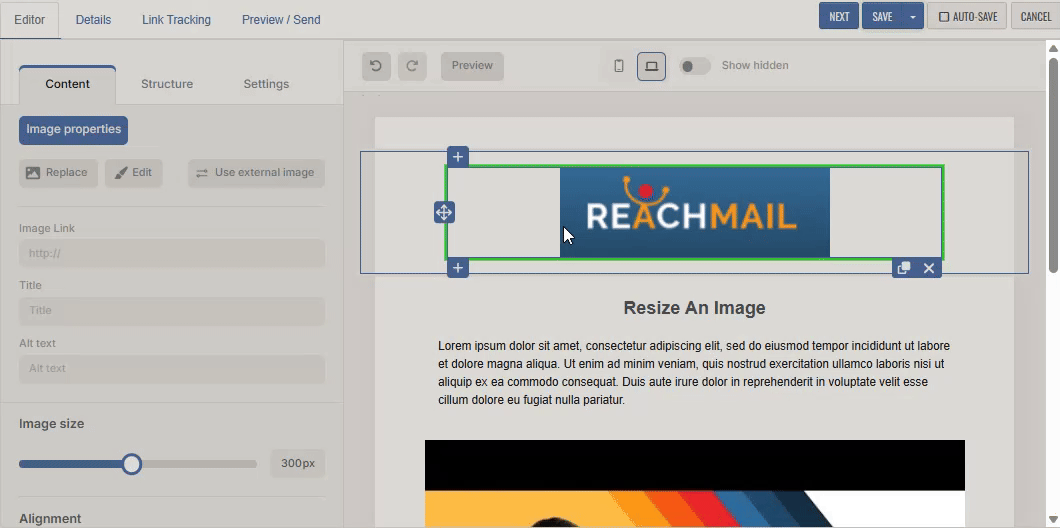Click the Image Link input field
Image resolution: width=1060 pixels, height=528 pixels.
tap(172, 254)
